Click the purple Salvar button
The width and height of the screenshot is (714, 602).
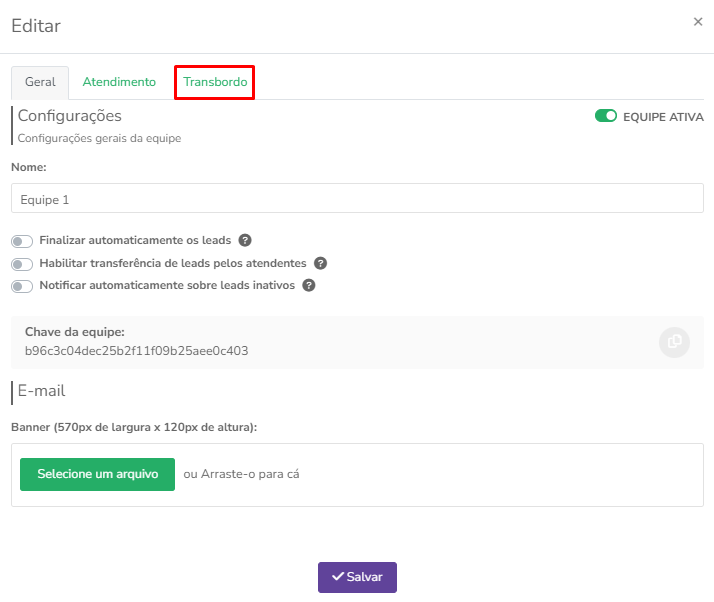357,577
